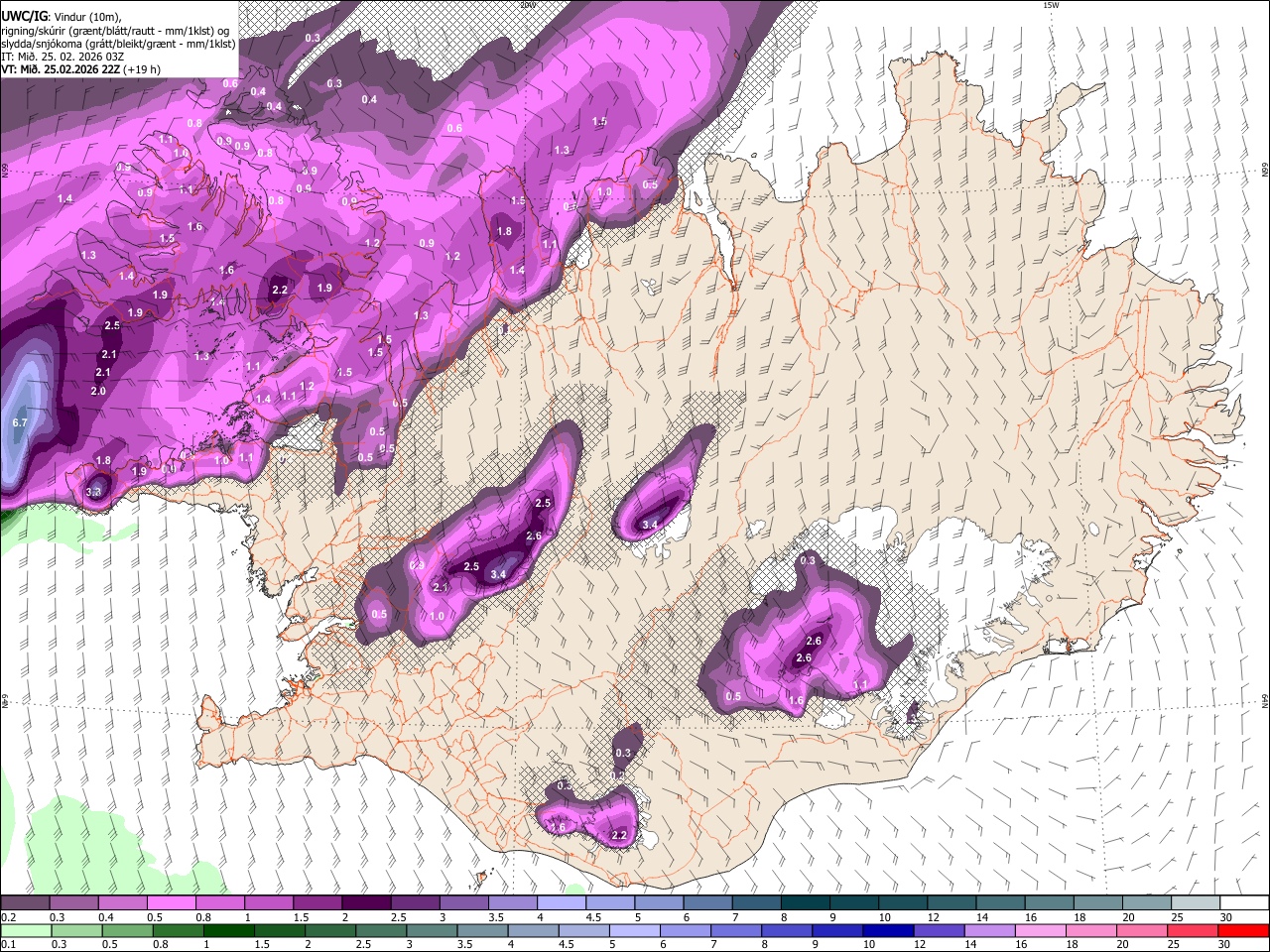Image resolution: width=1270 pixels, height=952 pixels.
Task: Click the 'rigning/skúrir' legend description line
Action: (117, 31)
